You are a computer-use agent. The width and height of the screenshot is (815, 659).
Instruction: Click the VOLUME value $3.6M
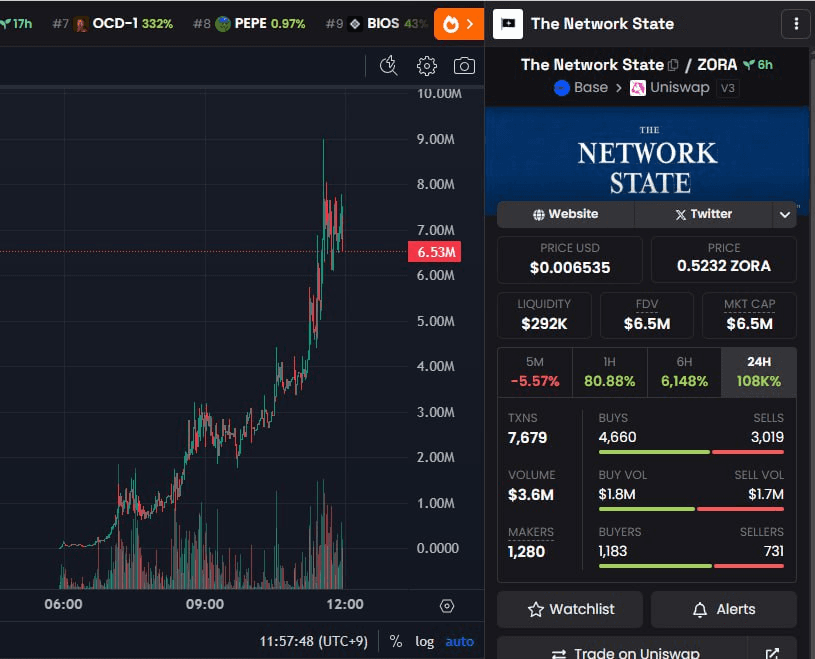point(531,495)
